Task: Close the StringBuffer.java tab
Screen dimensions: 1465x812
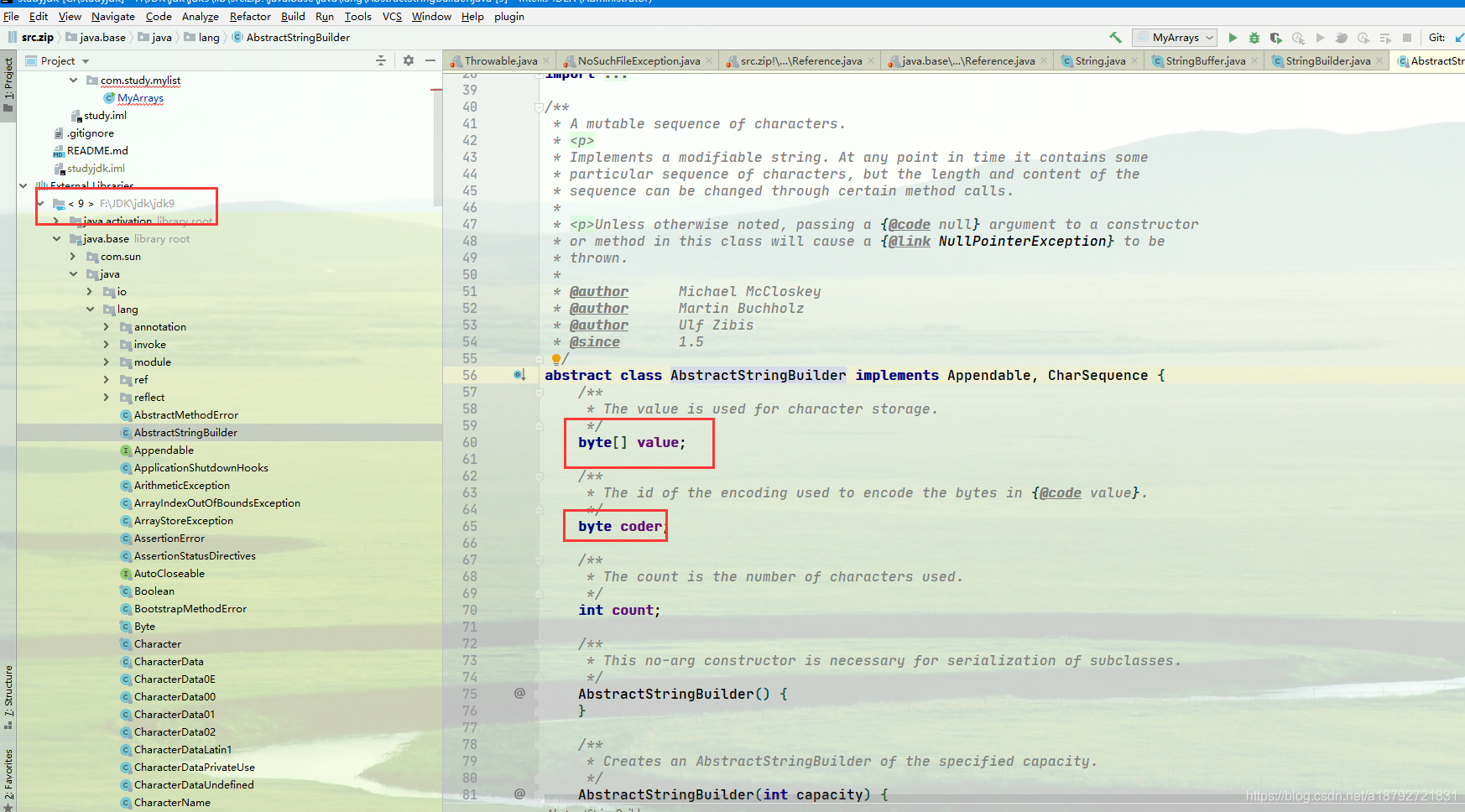Action: click(x=1254, y=60)
